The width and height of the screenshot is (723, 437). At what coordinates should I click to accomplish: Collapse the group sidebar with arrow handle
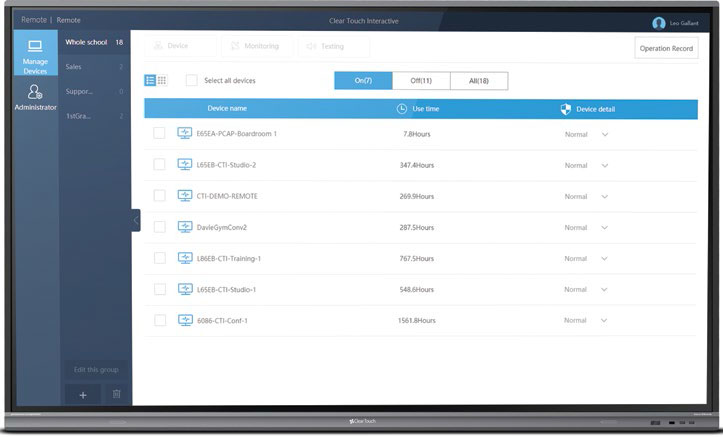click(136, 220)
